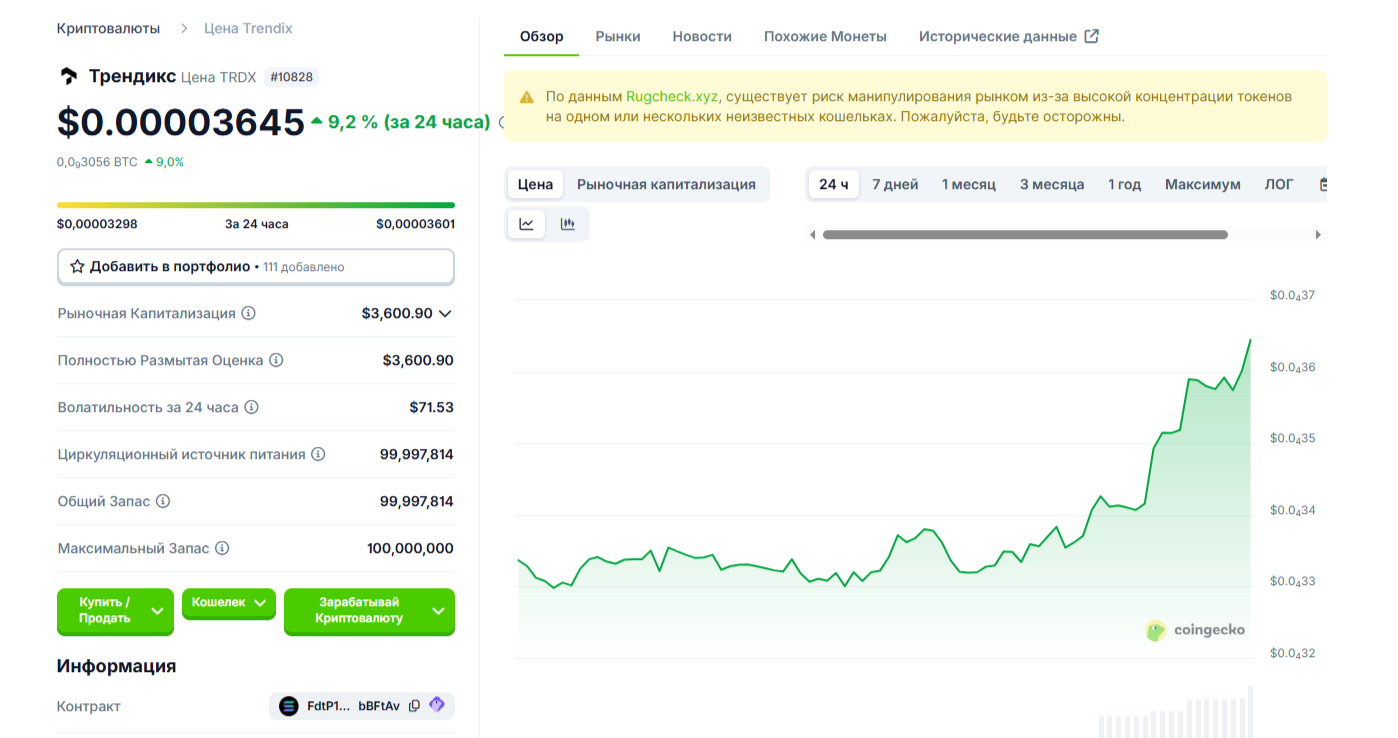Open the Рынки tab

coord(618,36)
